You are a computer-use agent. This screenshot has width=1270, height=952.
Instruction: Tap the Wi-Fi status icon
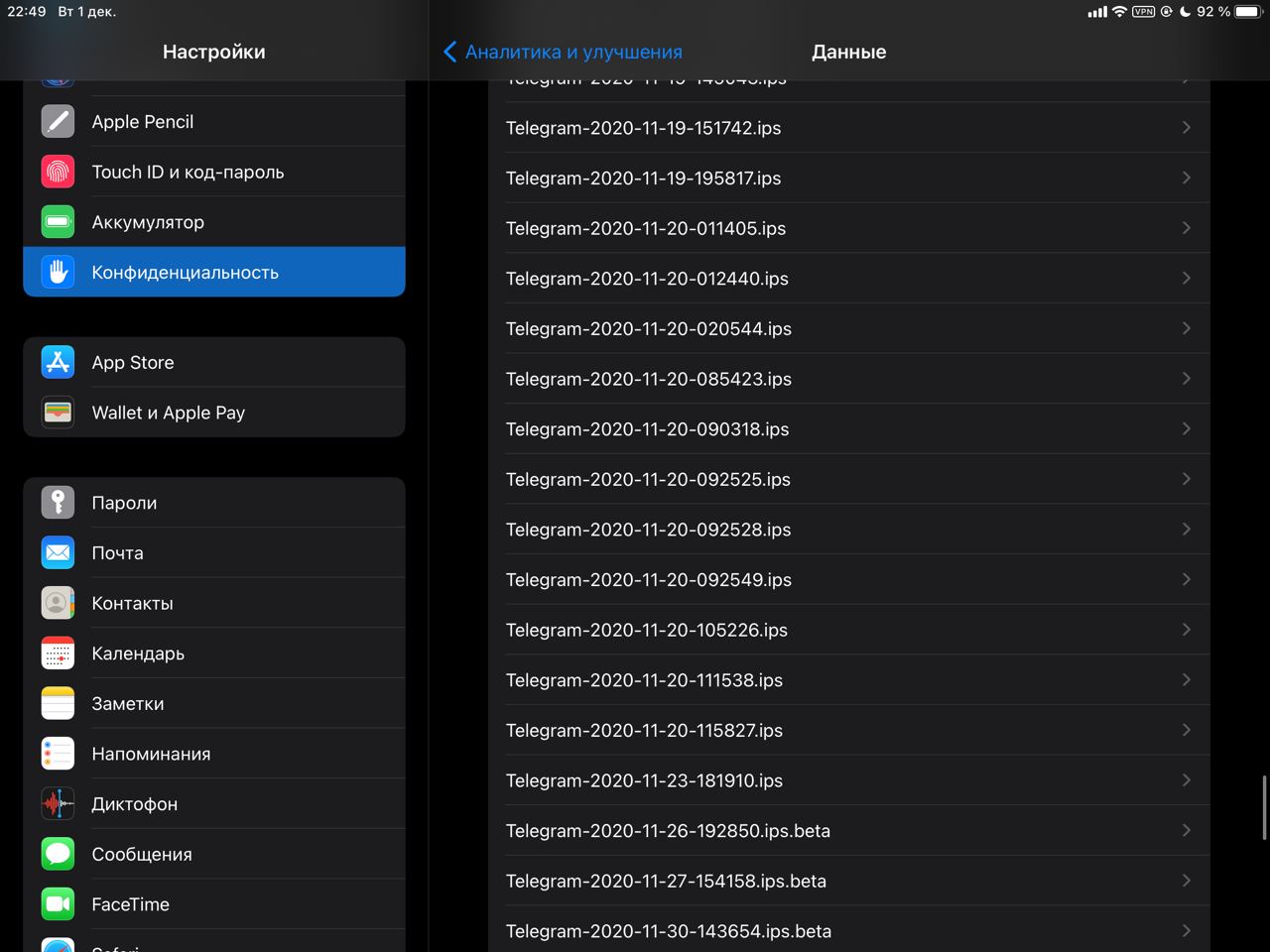(1119, 12)
